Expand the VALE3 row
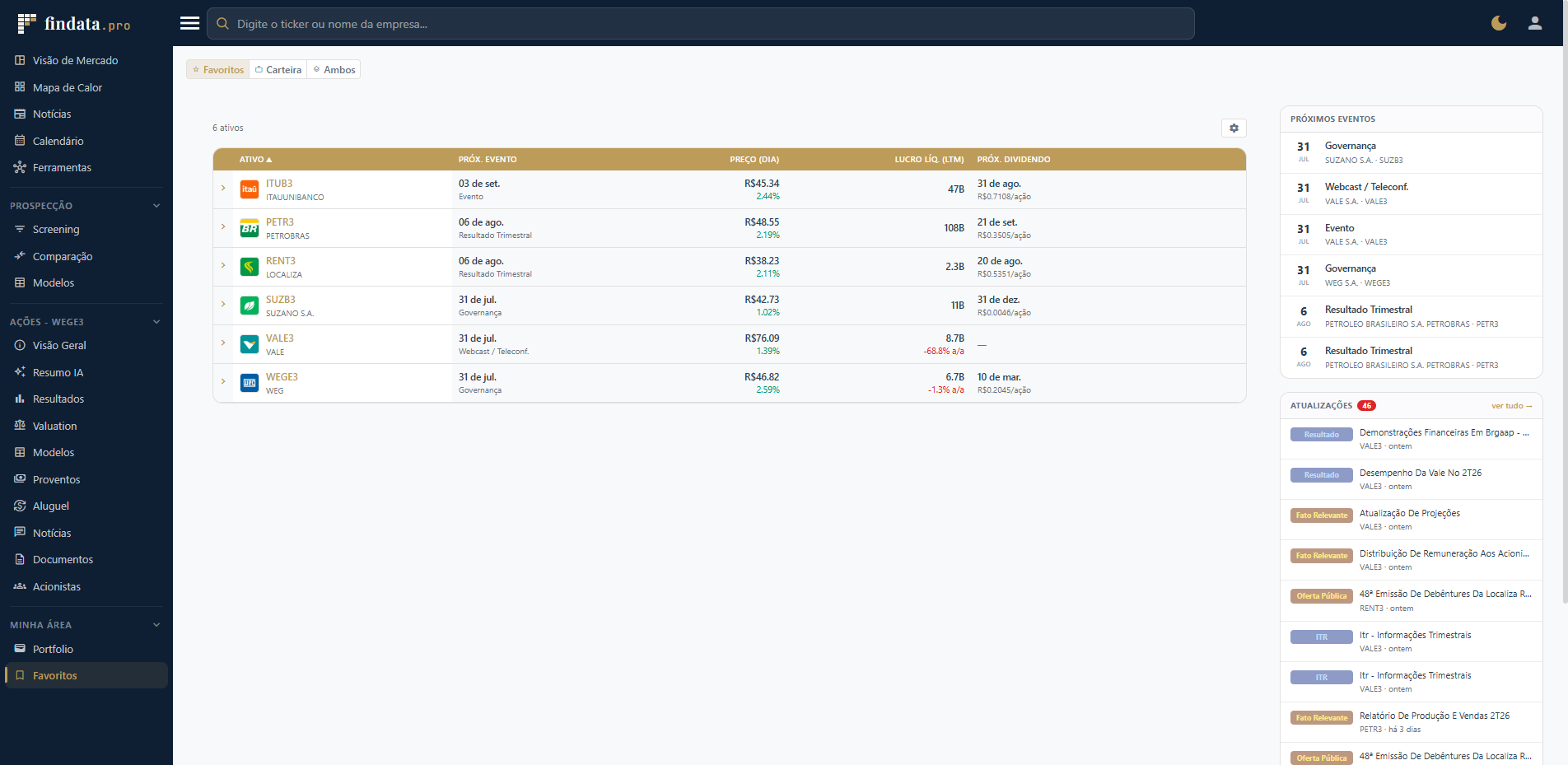 click(x=223, y=343)
